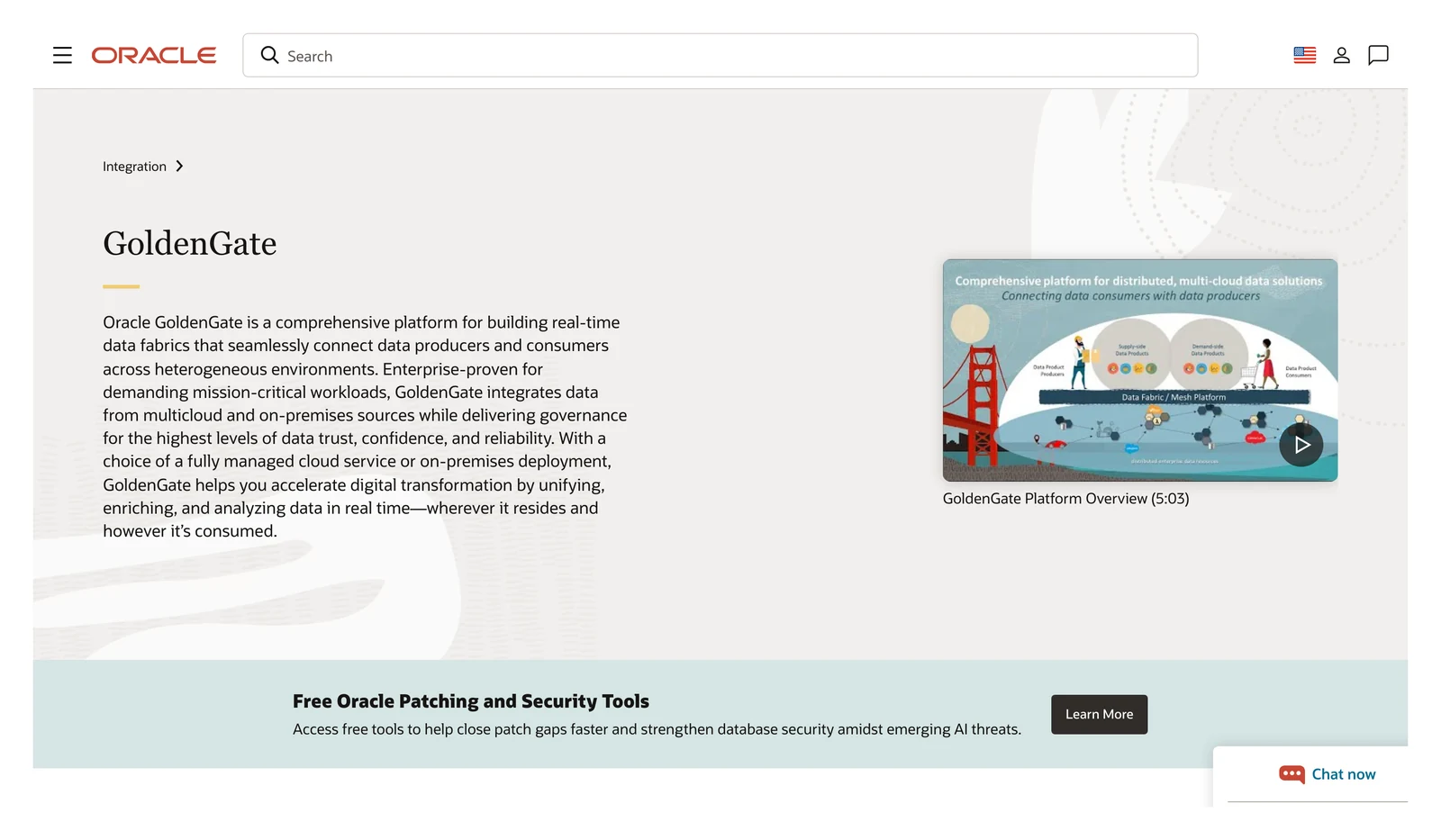The width and height of the screenshot is (1441, 840).
Task: Play the GoldenGate Platform Overview video
Action: pyautogui.click(x=1301, y=445)
